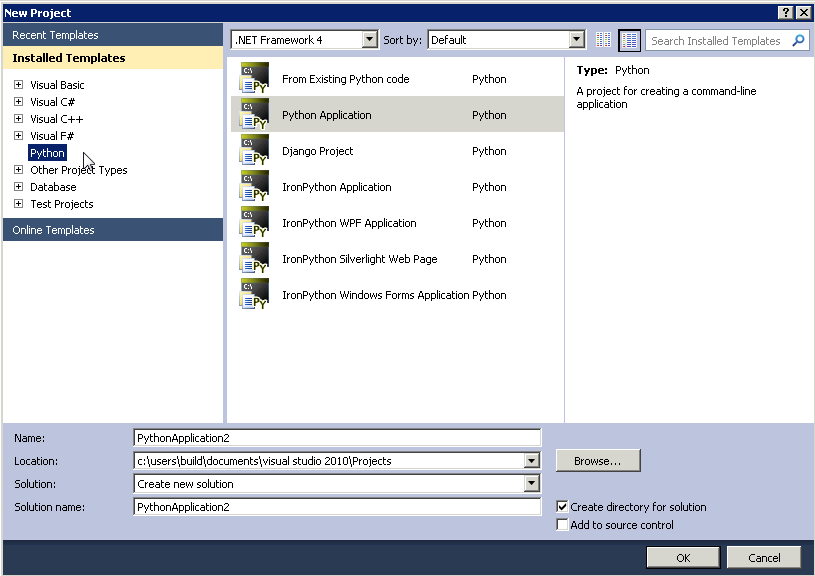815x576 pixels.
Task: Expand the Other Project Types node
Action: click(18, 169)
